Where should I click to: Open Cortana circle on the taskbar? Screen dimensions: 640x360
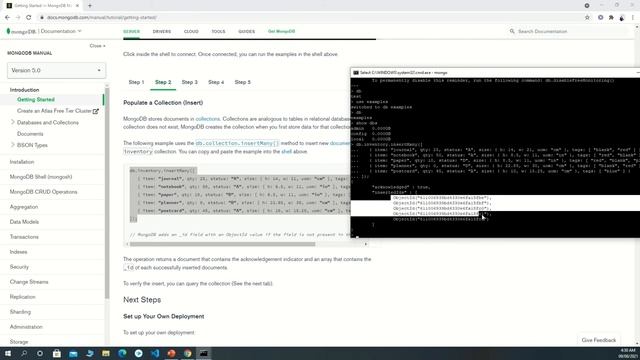[40, 353]
